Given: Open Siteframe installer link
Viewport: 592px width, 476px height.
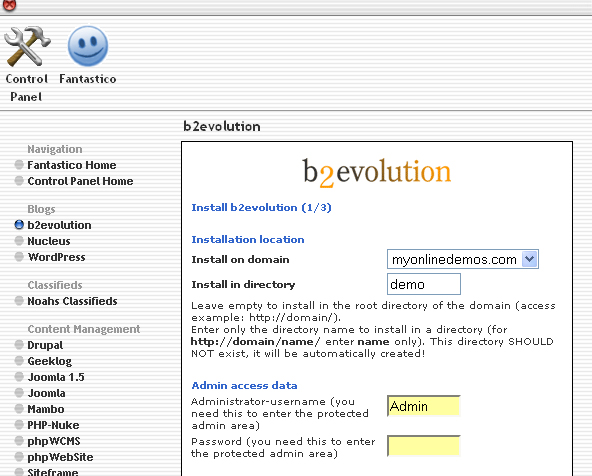Looking at the screenshot, I should coord(52,472).
